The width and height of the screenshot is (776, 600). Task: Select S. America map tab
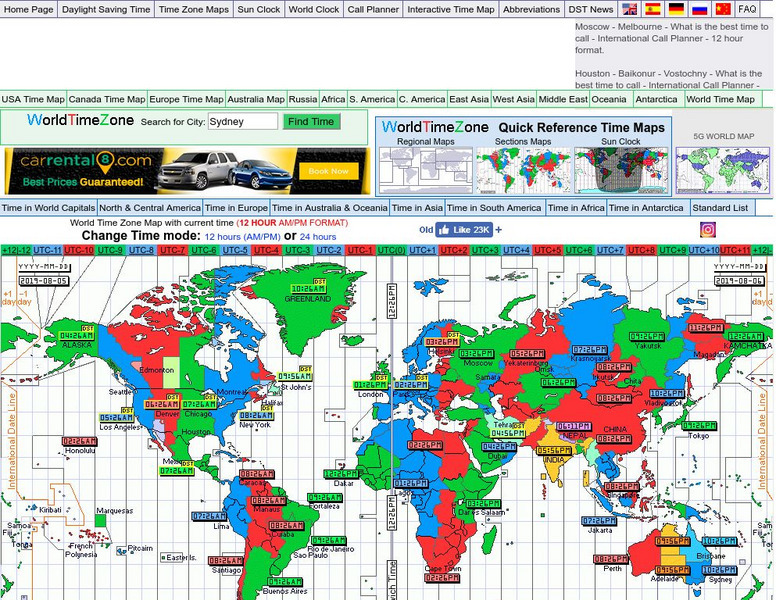pyautogui.click(x=372, y=99)
